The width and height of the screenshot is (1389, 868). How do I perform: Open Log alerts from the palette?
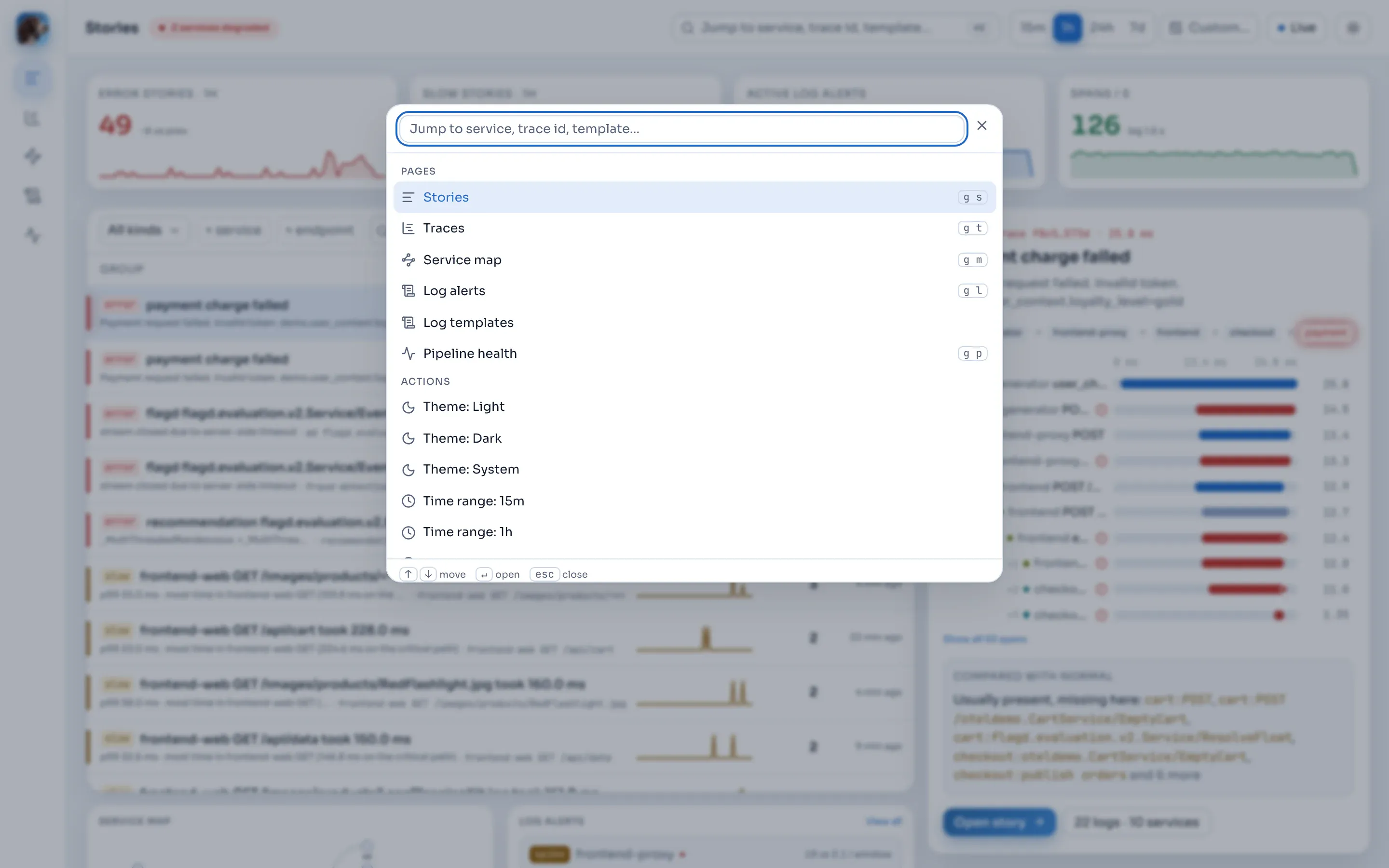694,291
